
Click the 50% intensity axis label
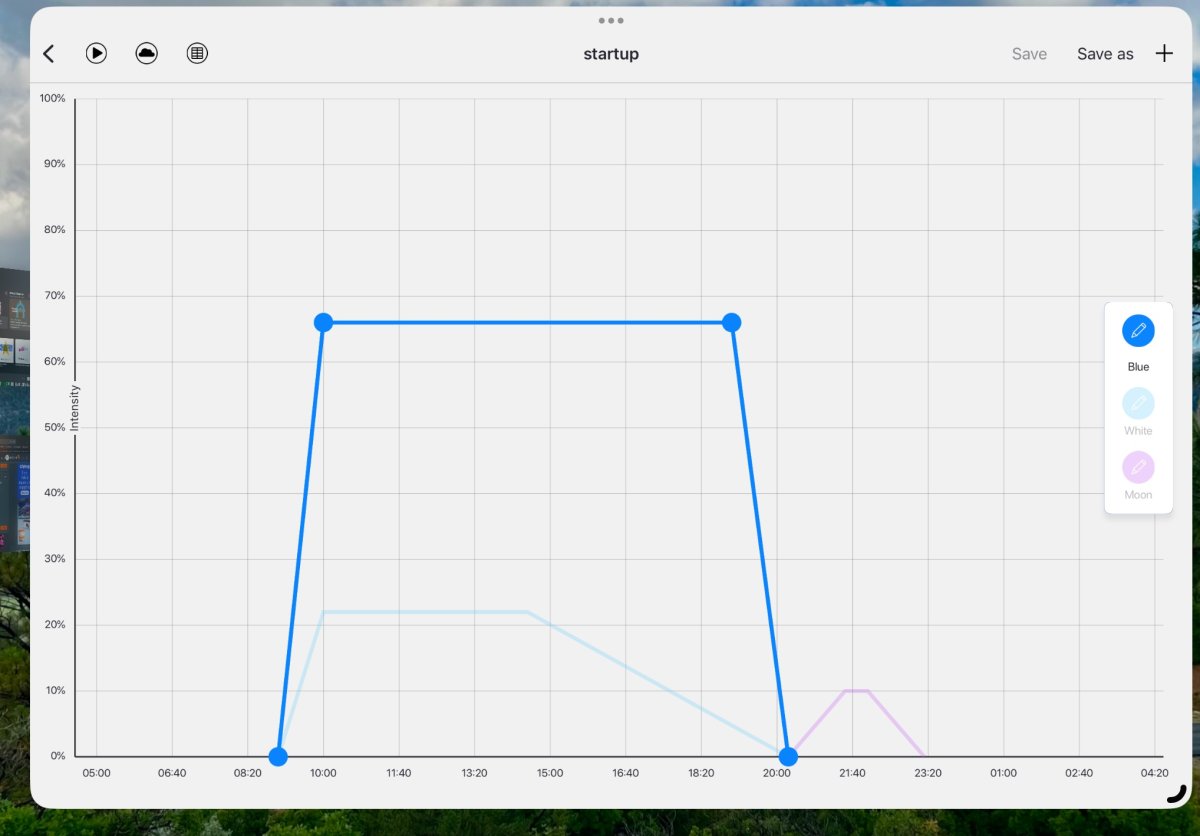55,427
